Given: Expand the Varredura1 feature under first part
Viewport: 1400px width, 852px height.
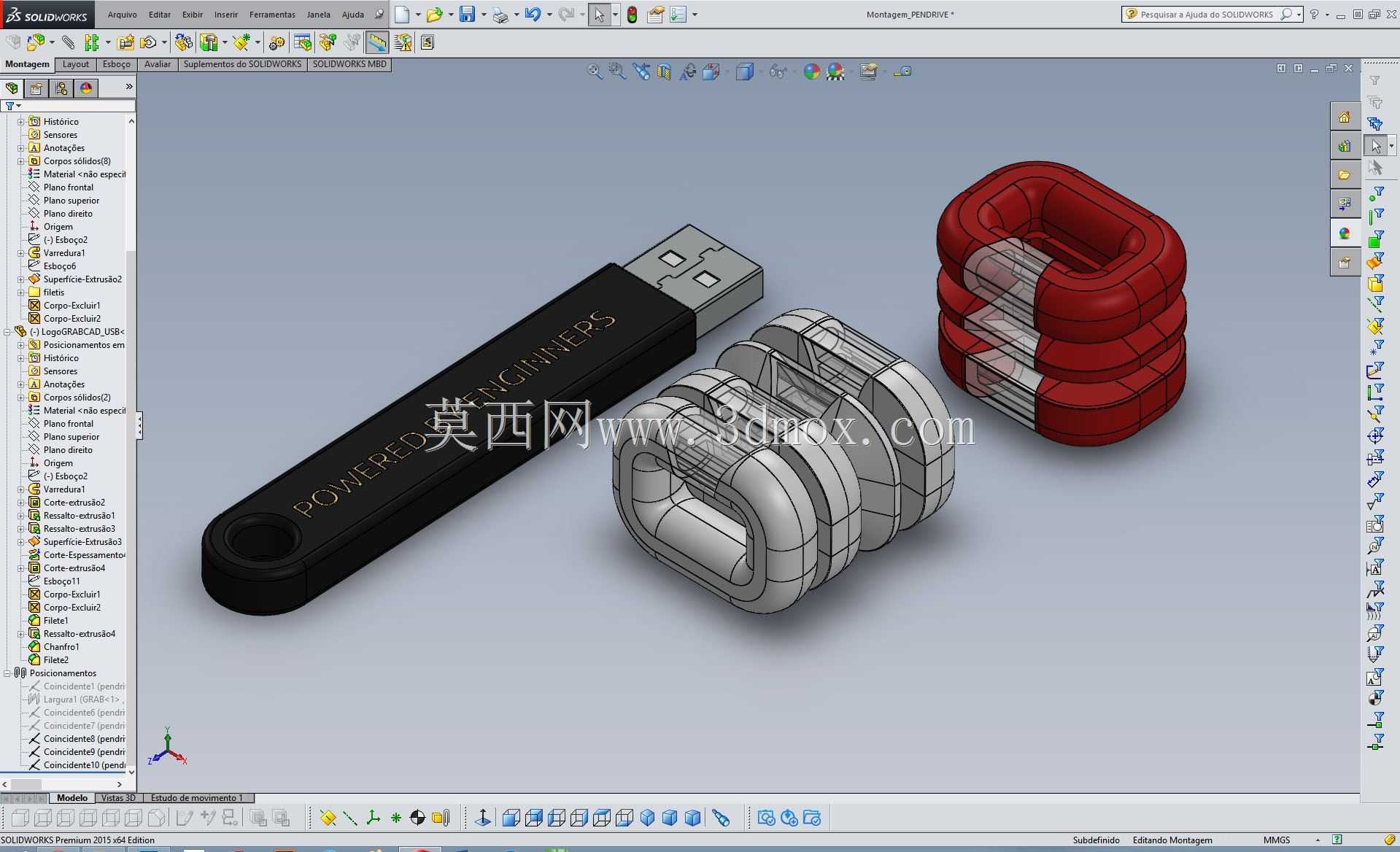Looking at the screenshot, I should click(x=20, y=253).
